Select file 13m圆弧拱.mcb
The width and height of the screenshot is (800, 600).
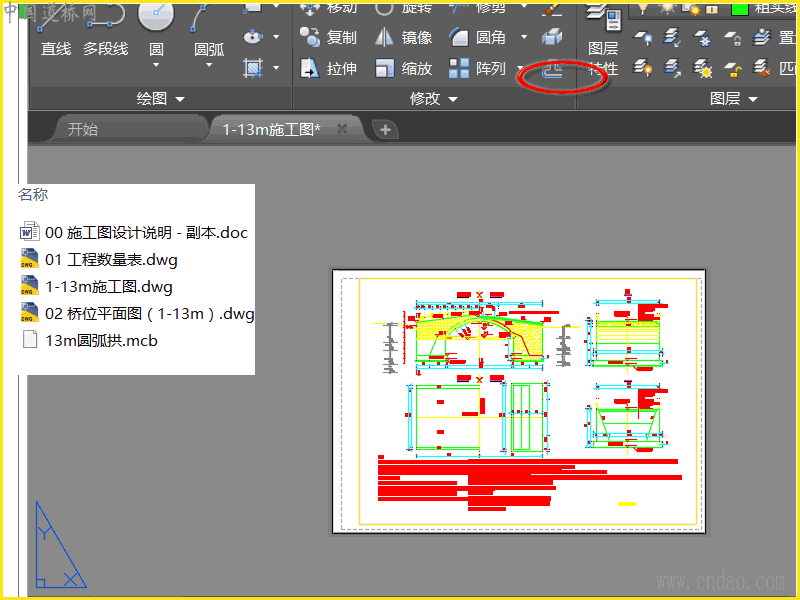[89, 340]
